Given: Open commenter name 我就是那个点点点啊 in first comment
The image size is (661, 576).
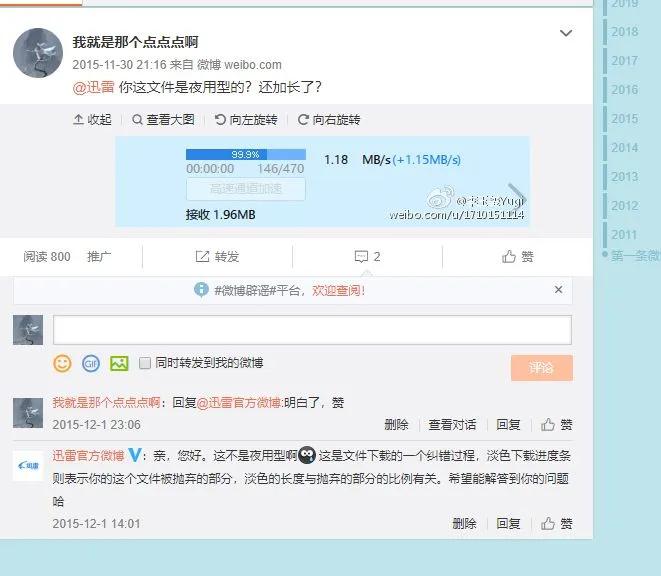Looking at the screenshot, I should tap(106, 402).
